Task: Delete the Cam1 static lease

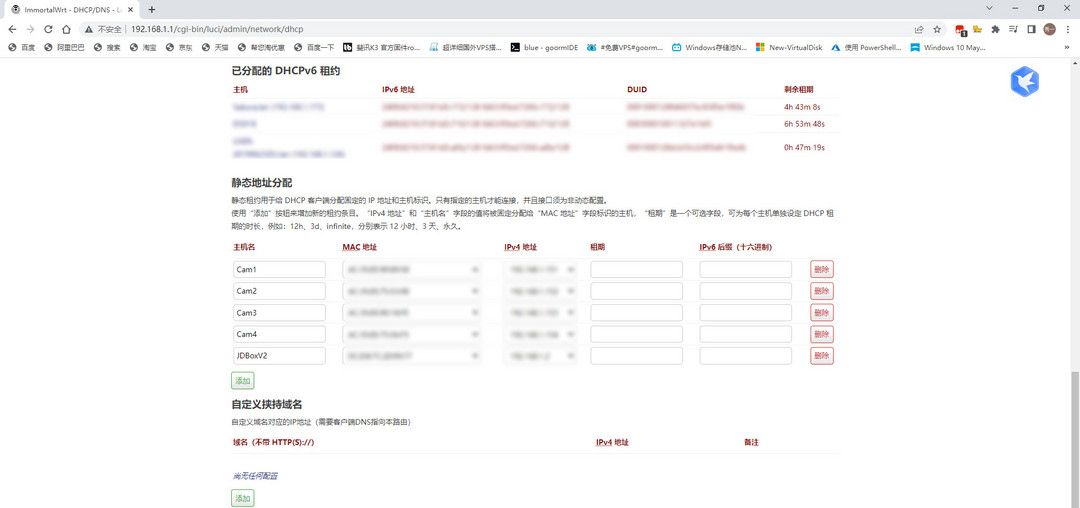Action: click(x=822, y=269)
